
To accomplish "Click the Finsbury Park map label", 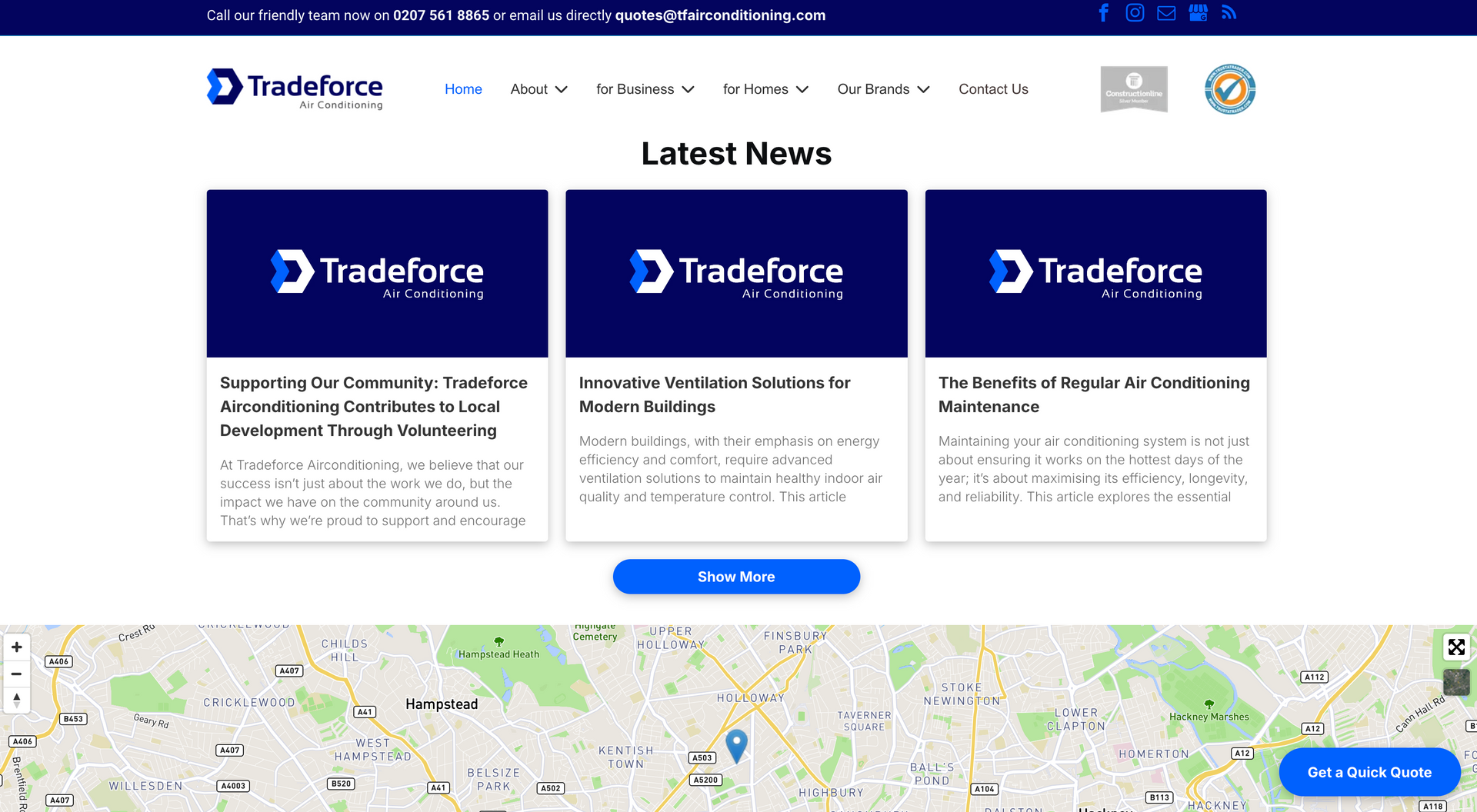I will [795, 643].
